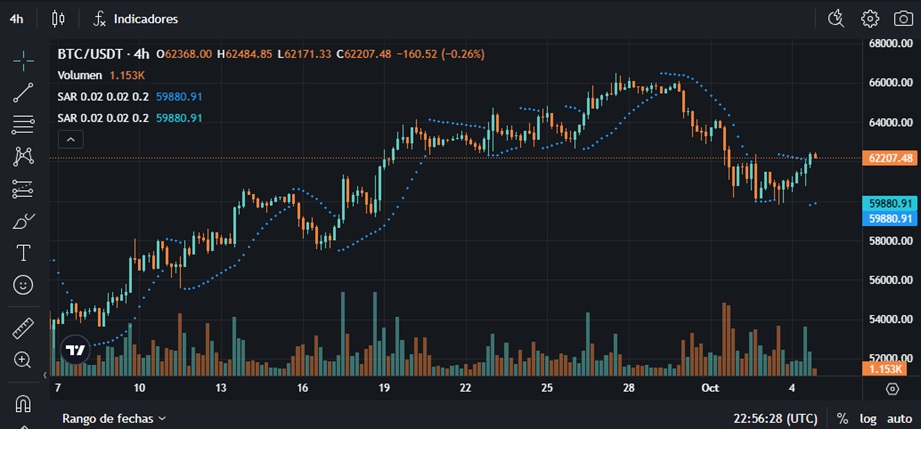Viewport: 921px width, 460px height.
Task: Toggle auto scale mode
Action: (899, 419)
